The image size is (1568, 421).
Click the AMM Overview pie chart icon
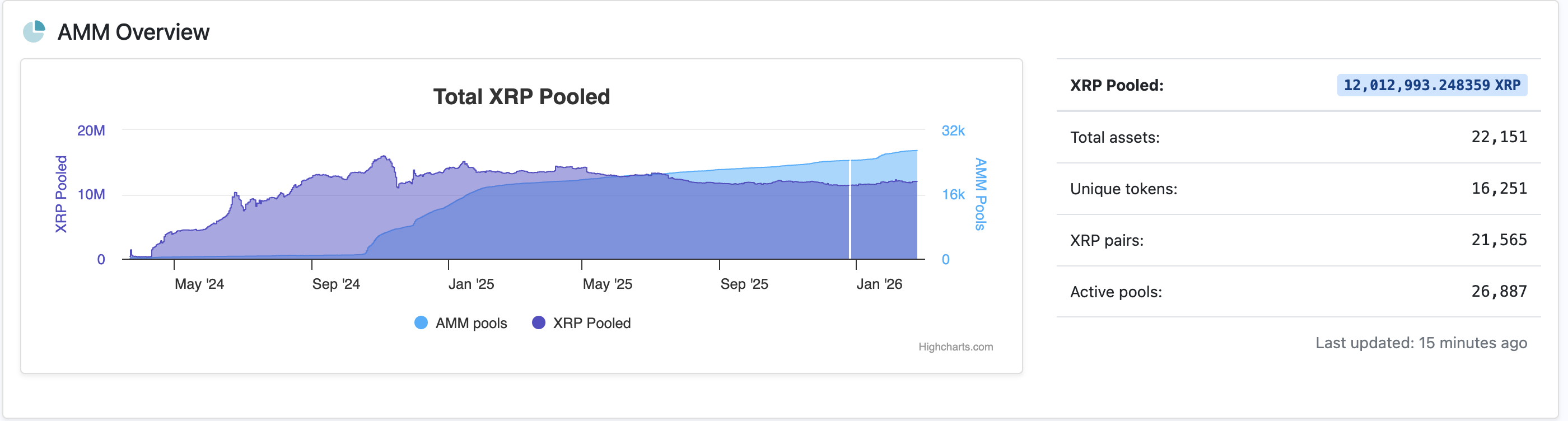coord(34,32)
